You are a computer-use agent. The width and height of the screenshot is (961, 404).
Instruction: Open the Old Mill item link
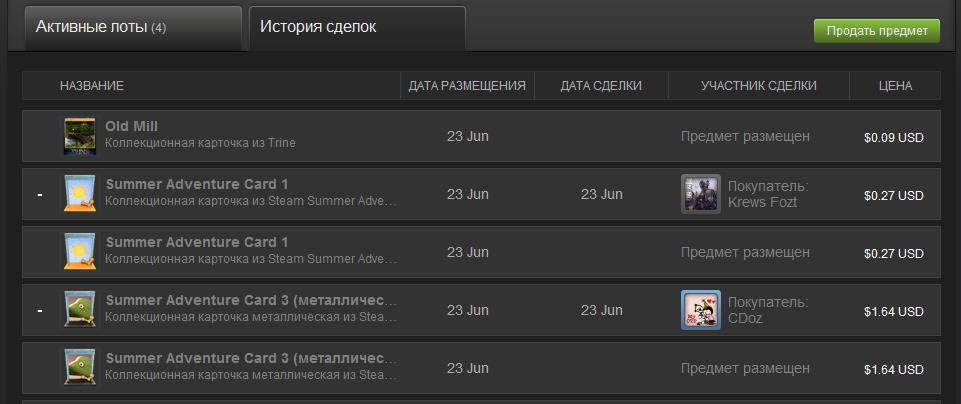[x=131, y=126]
